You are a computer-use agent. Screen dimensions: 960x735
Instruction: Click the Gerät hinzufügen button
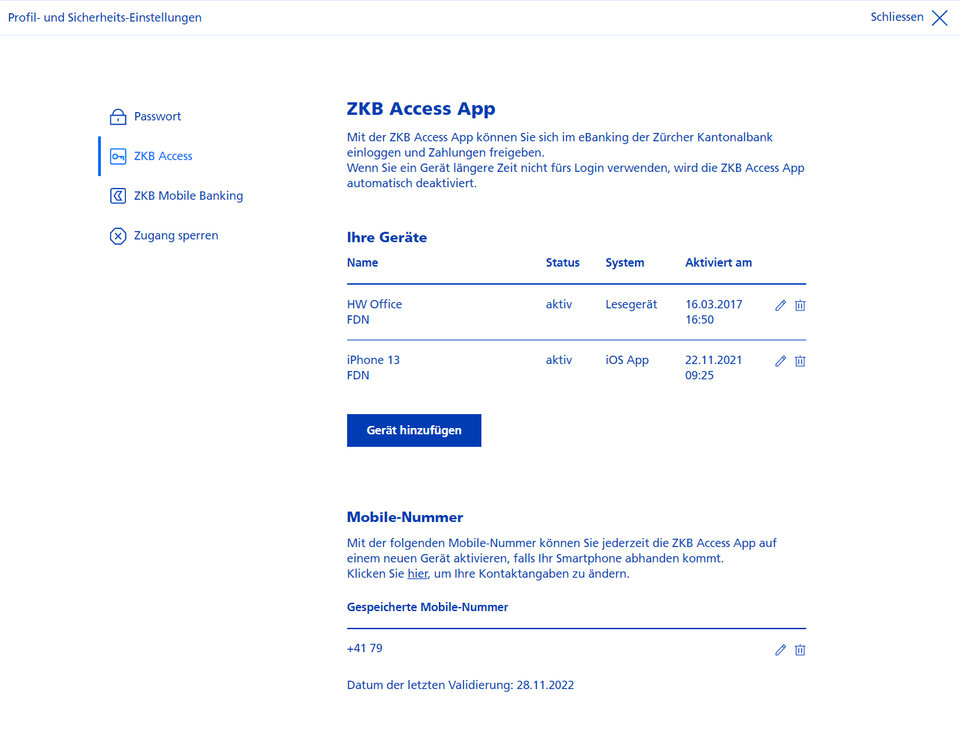(414, 431)
